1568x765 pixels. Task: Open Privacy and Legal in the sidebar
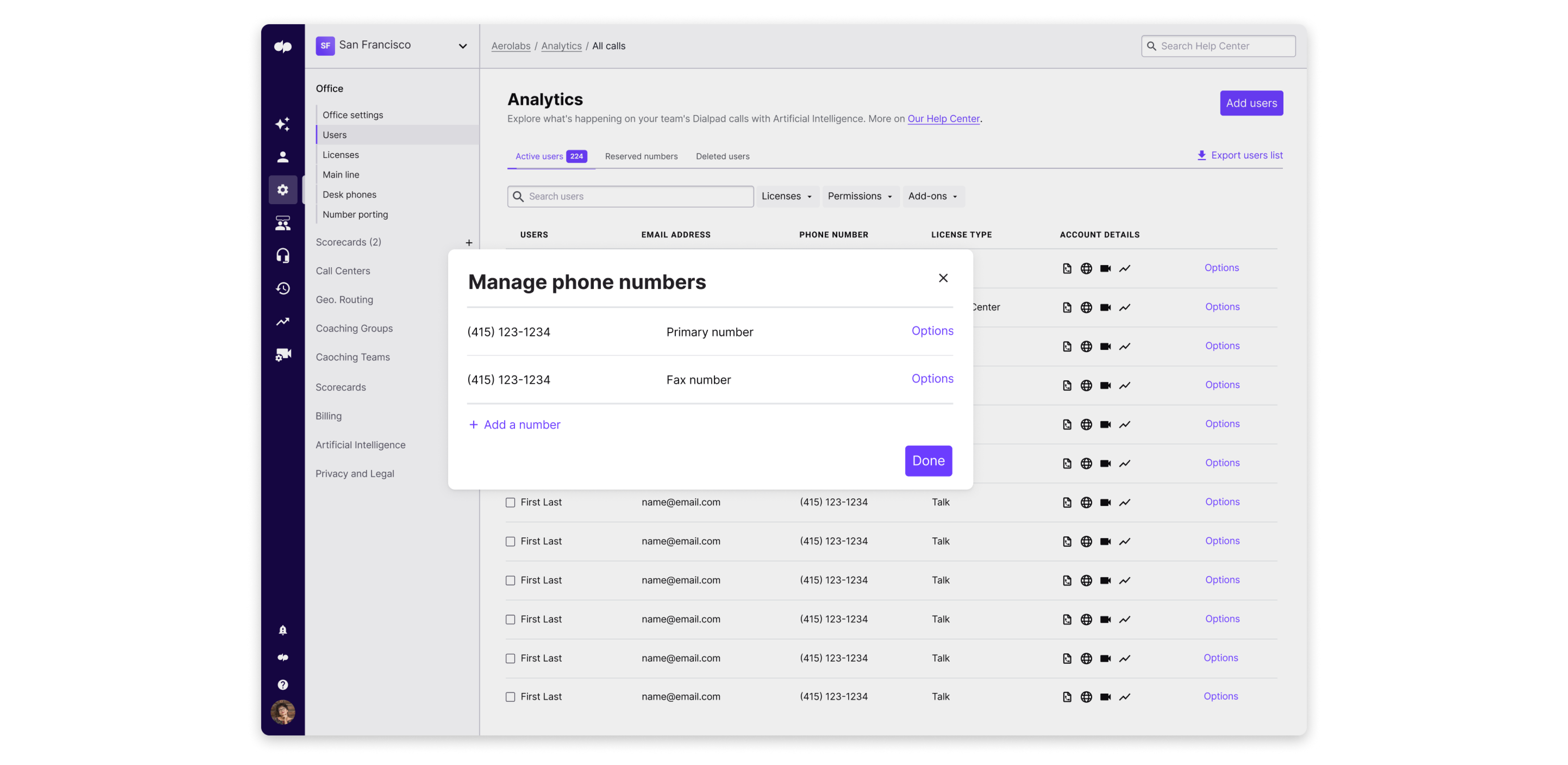tap(354, 473)
